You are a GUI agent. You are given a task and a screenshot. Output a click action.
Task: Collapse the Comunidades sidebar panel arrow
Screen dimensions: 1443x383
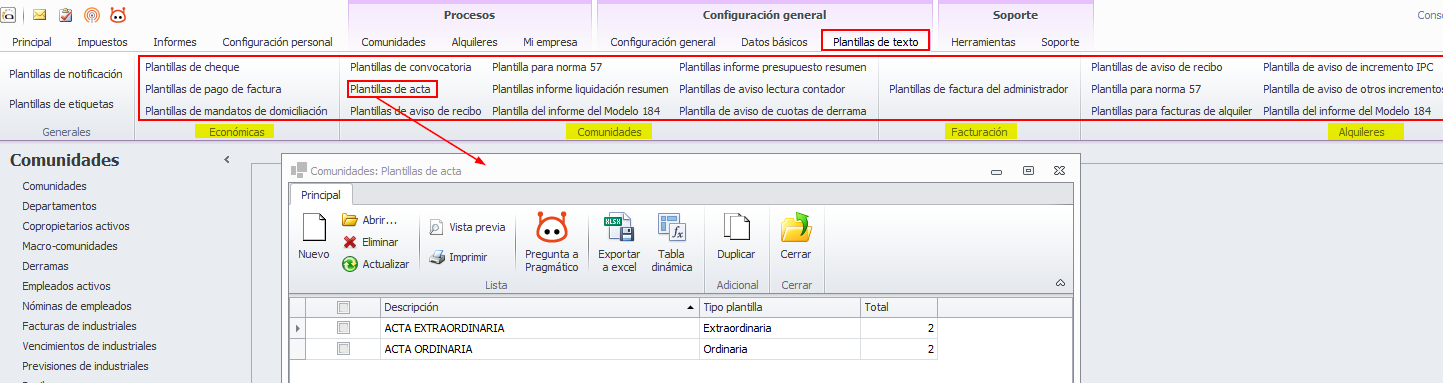tap(227, 160)
